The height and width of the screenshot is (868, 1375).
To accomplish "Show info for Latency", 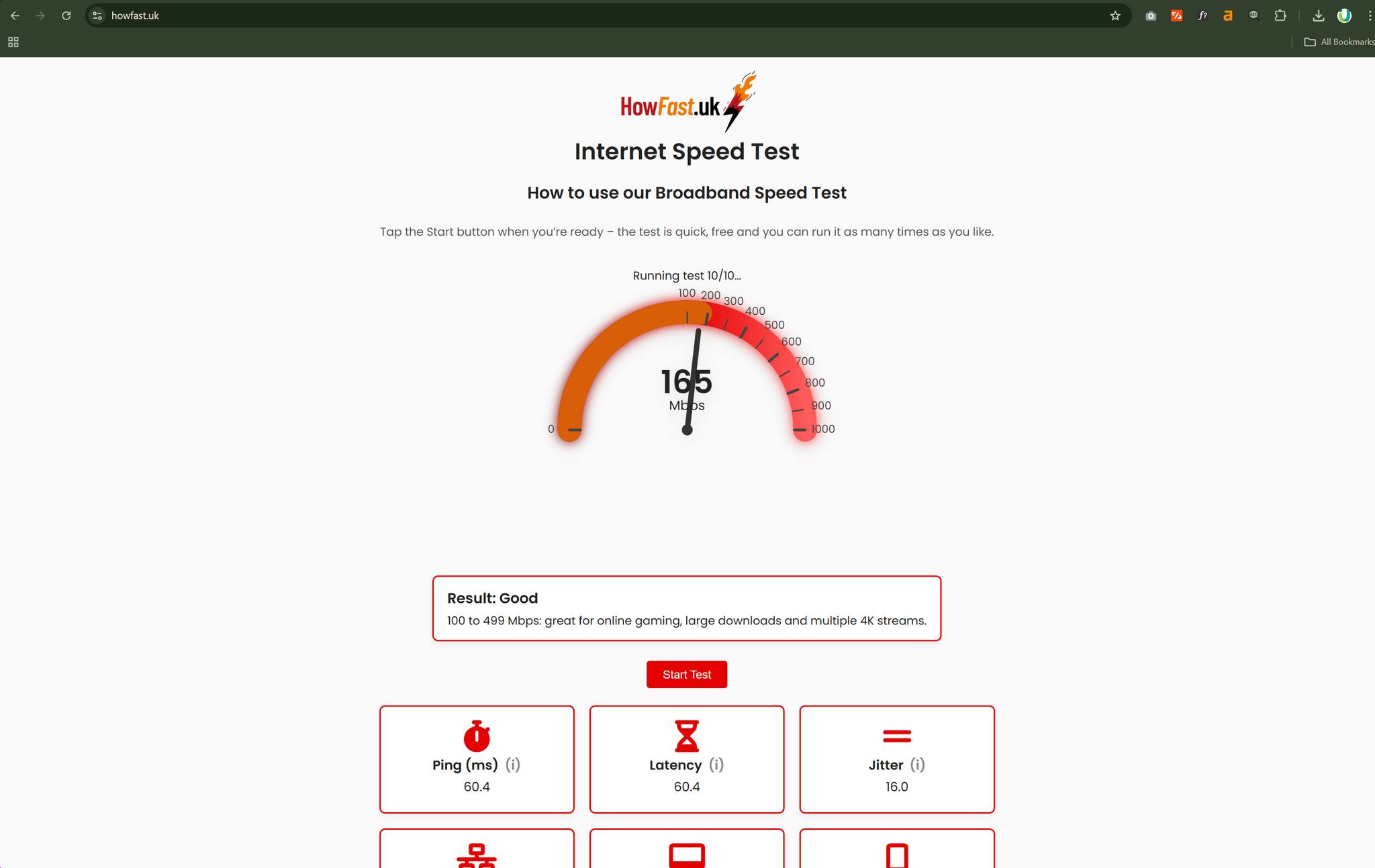I will [x=716, y=765].
